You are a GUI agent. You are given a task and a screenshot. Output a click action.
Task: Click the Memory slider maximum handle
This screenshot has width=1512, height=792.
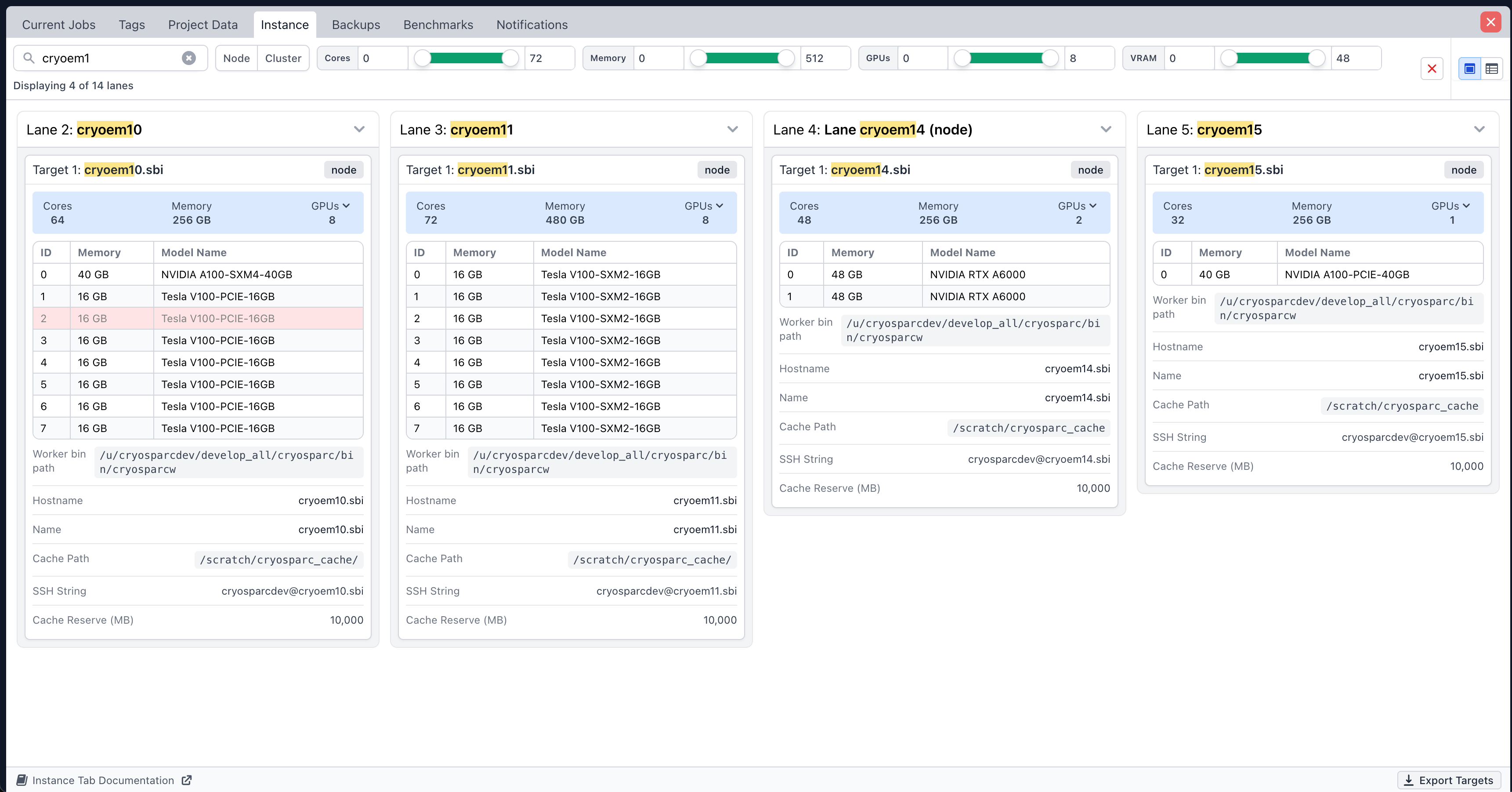coord(786,58)
